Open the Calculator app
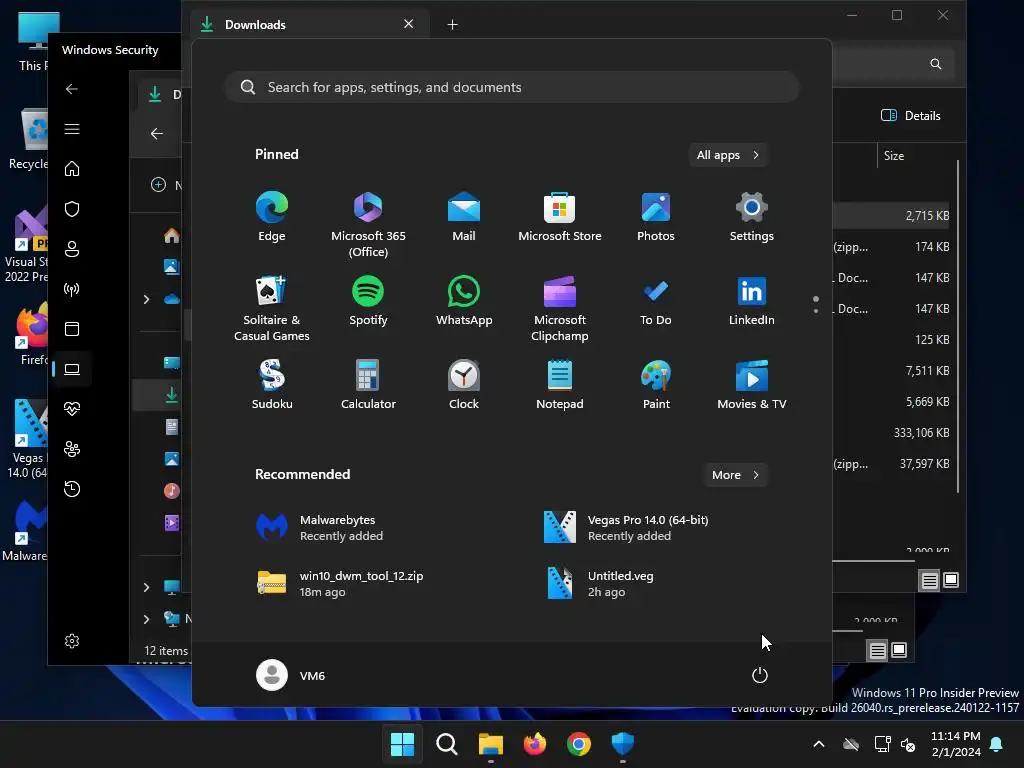 click(368, 385)
